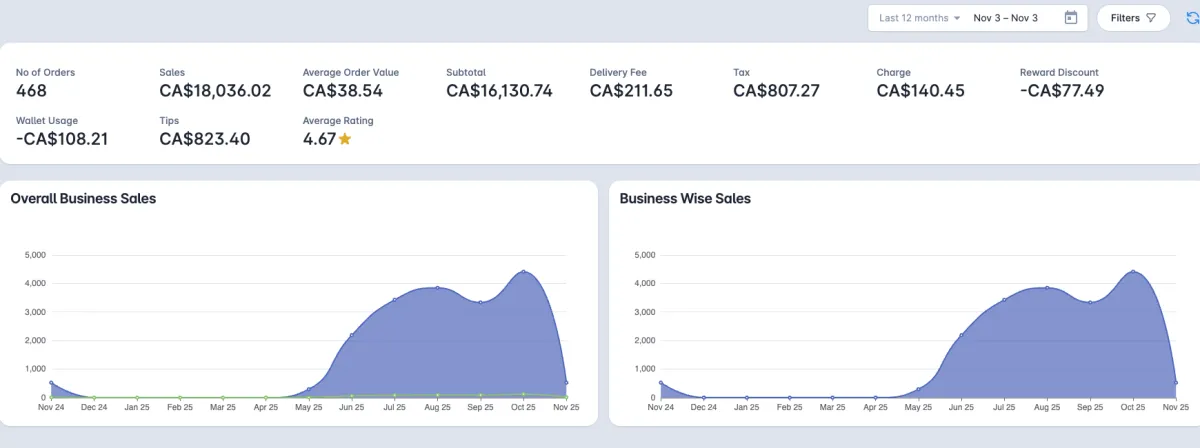Click the Business Wise Sales chart title
The height and width of the screenshot is (448, 1200).
pyautogui.click(x=685, y=199)
